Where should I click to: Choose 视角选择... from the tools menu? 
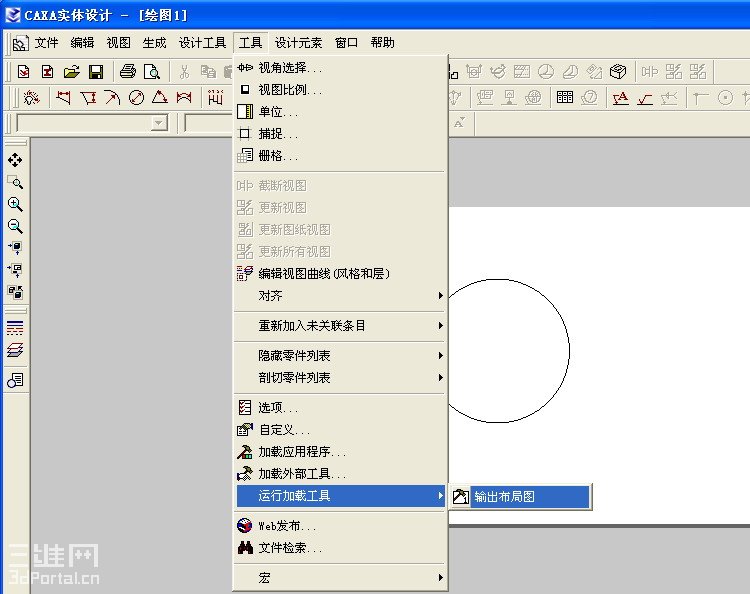[x=341, y=68]
